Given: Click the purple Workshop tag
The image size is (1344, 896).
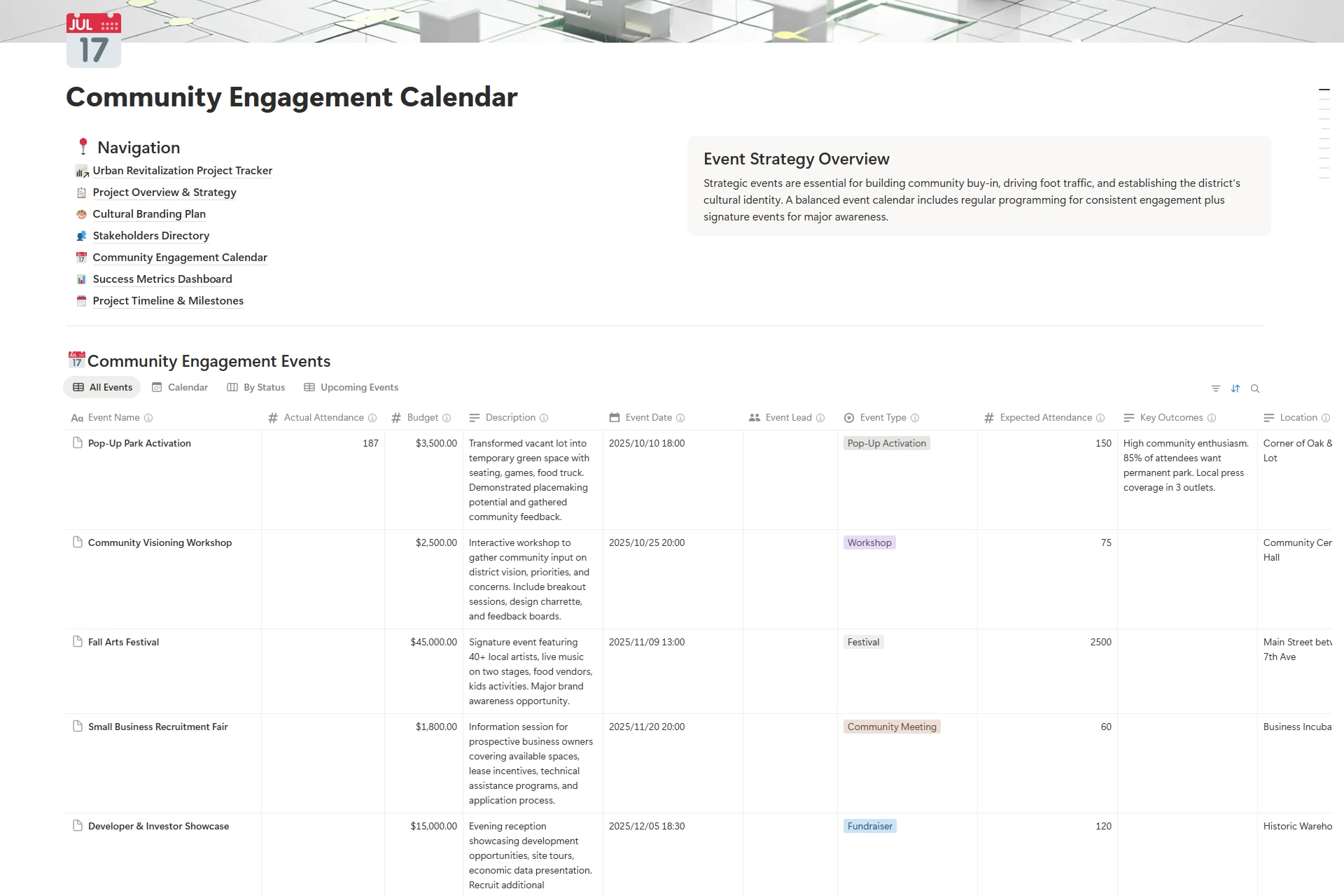Looking at the screenshot, I should point(869,542).
